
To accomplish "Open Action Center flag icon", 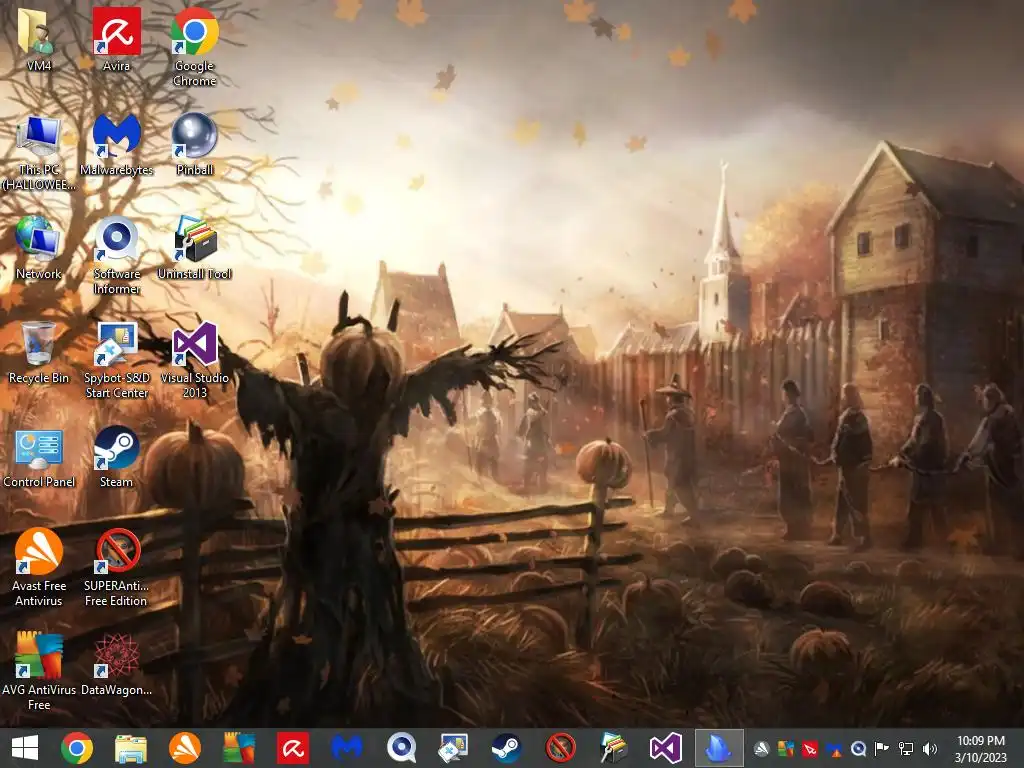I will [x=882, y=749].
